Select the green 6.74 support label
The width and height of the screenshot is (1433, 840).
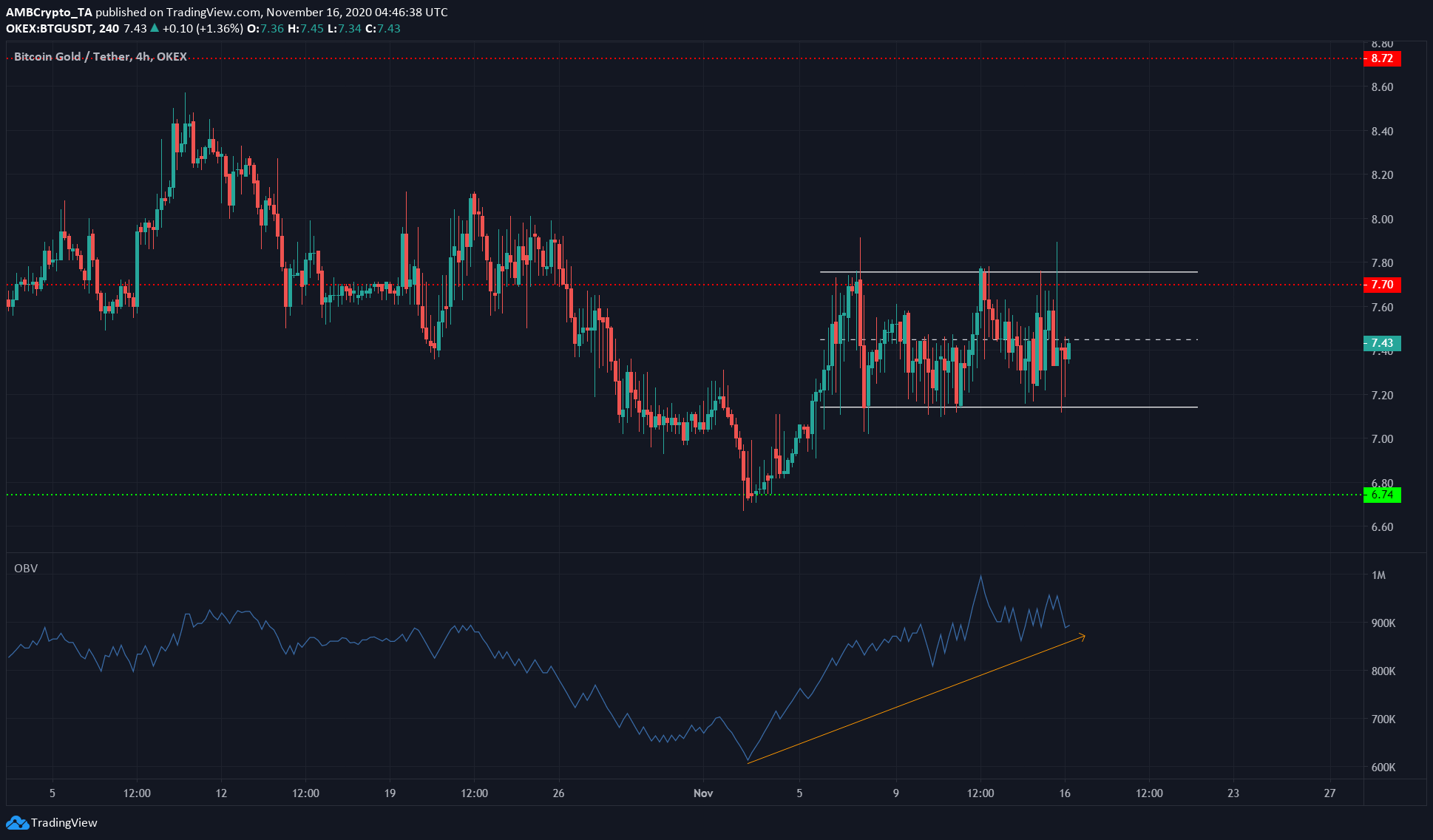1382,495
